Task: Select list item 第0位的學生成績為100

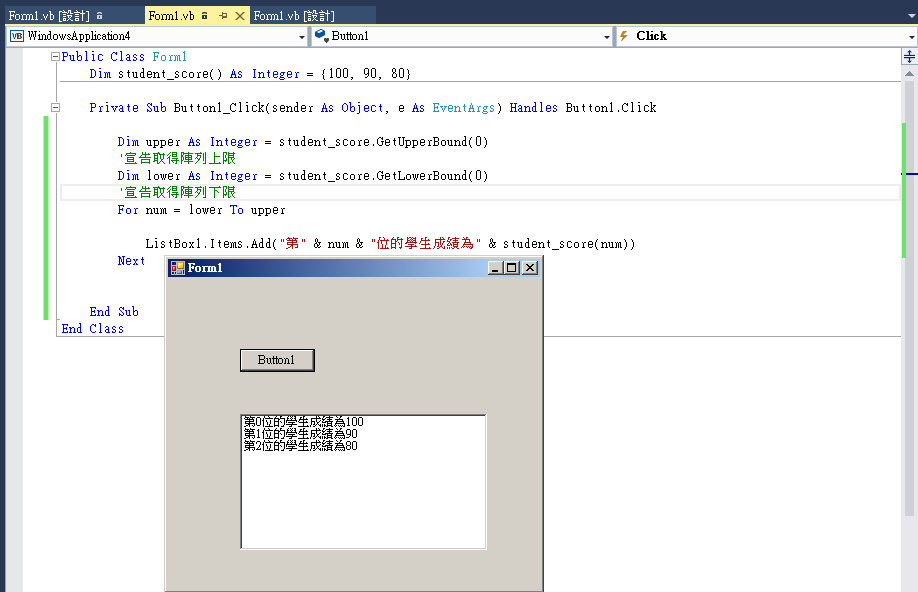Action: click(x=303, y=422)
